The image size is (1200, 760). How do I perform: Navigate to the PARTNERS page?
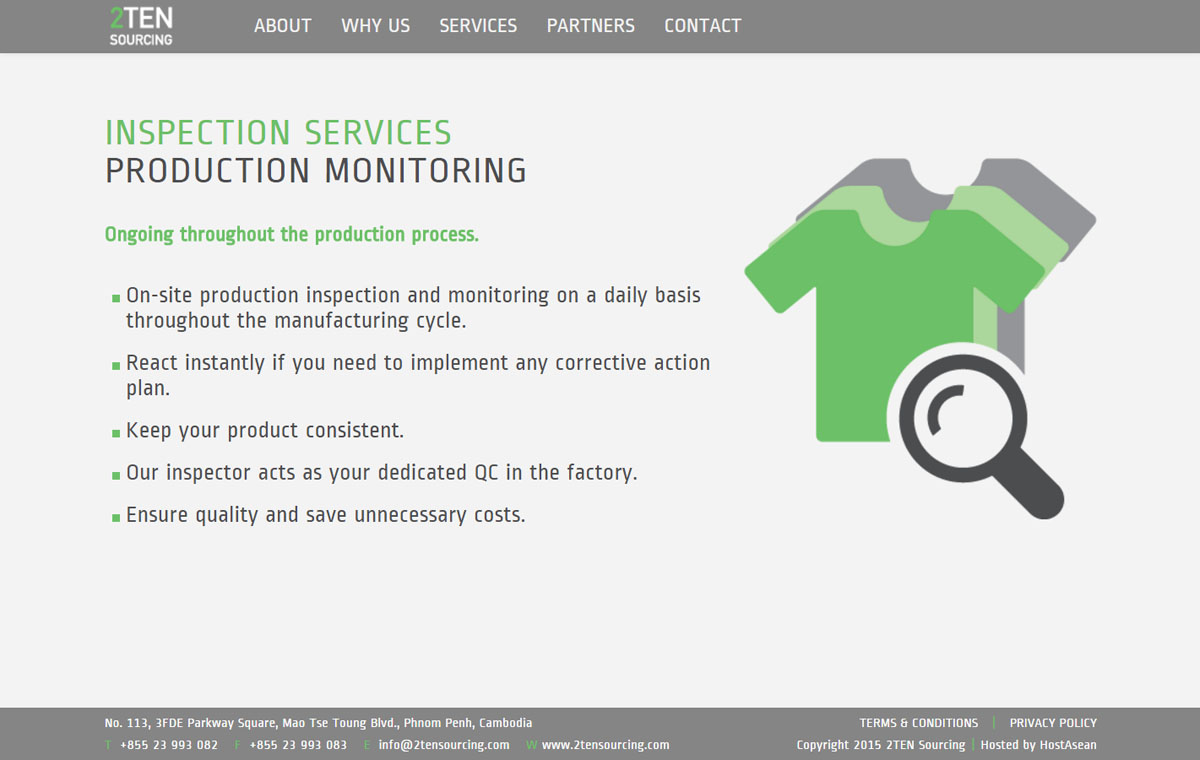click(x=590, y=26)
